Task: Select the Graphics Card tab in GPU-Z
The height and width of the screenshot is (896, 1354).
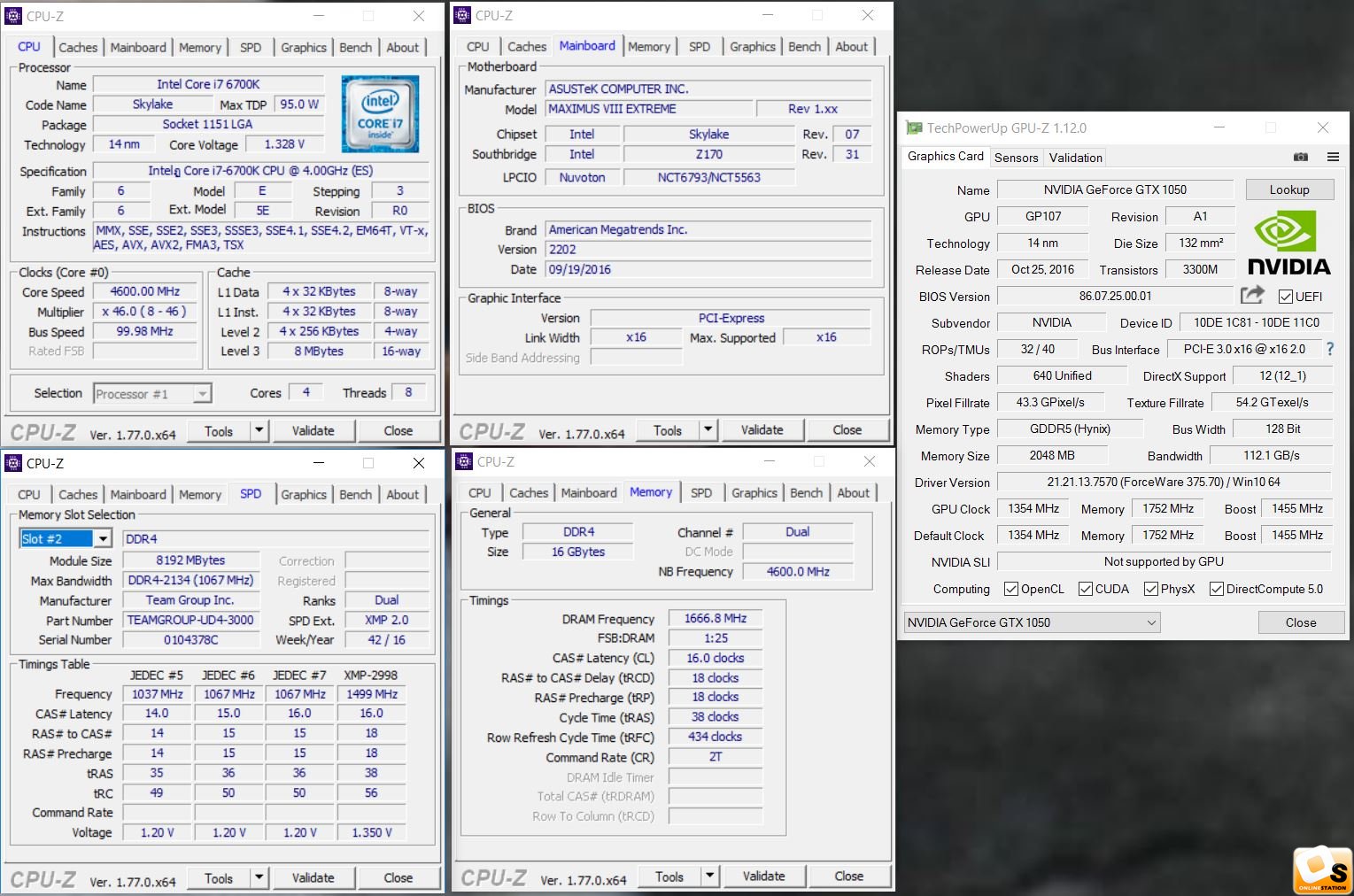Action: [x=945, y=157]
